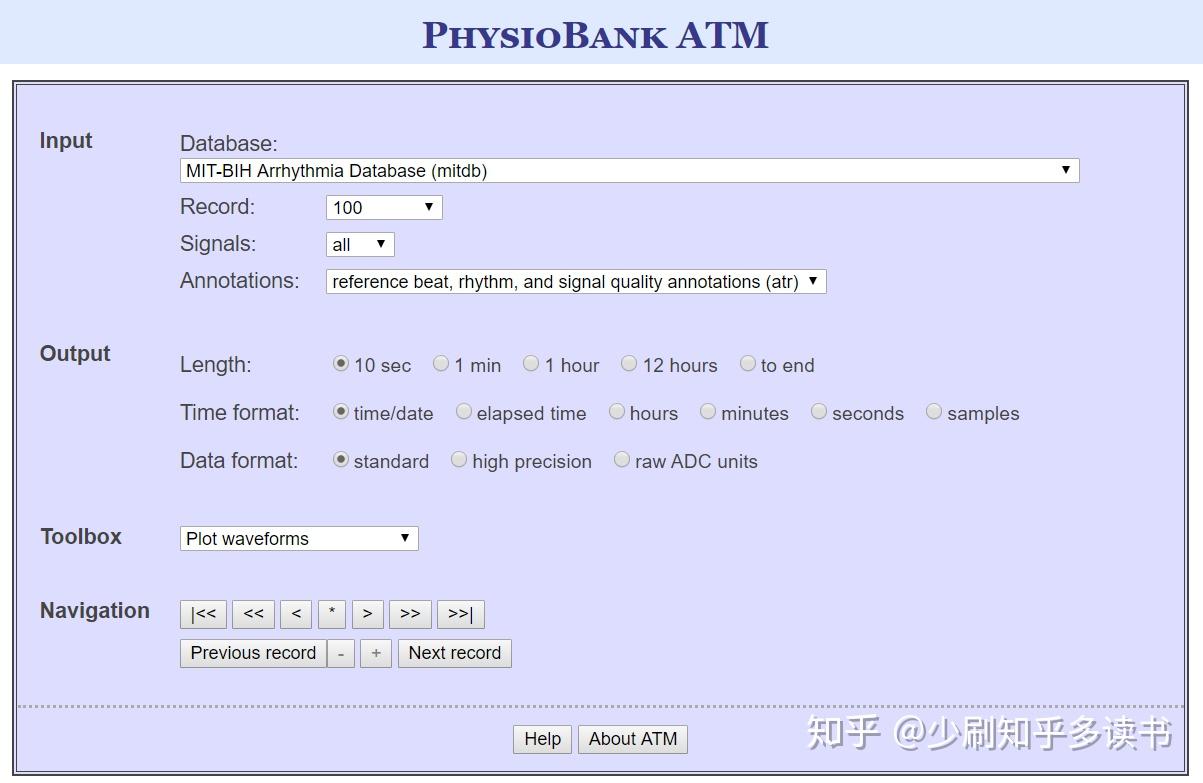Select the 1 min length option
Screen dimensions: 1203x783
[x=441, y=364]
